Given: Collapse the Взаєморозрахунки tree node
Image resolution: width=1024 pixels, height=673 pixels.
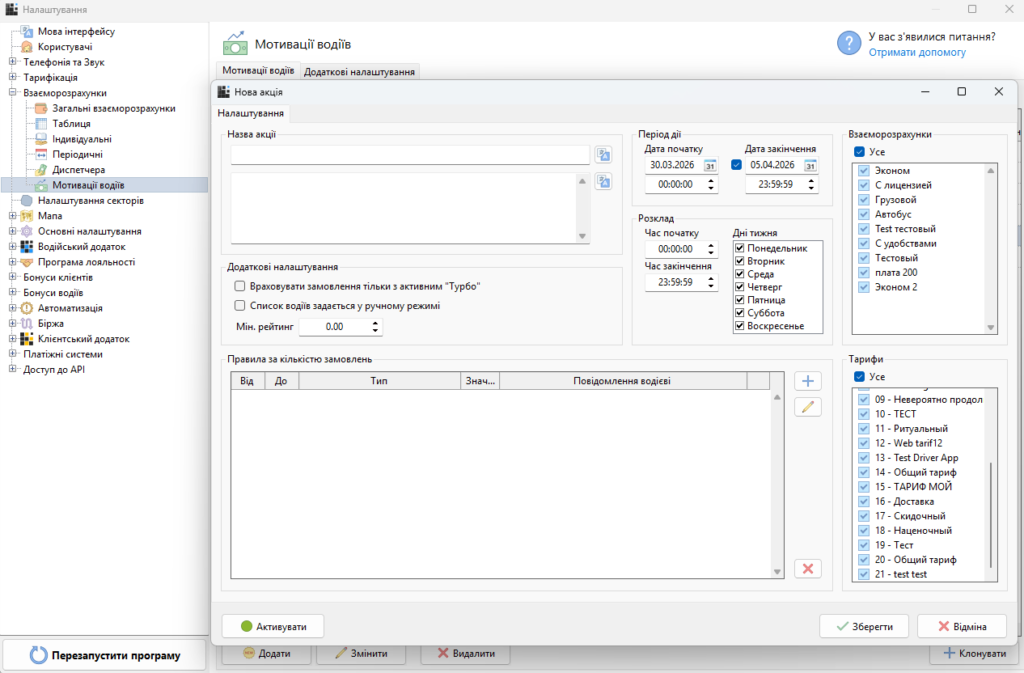Looking at the screenshot, I should [13, 93].
